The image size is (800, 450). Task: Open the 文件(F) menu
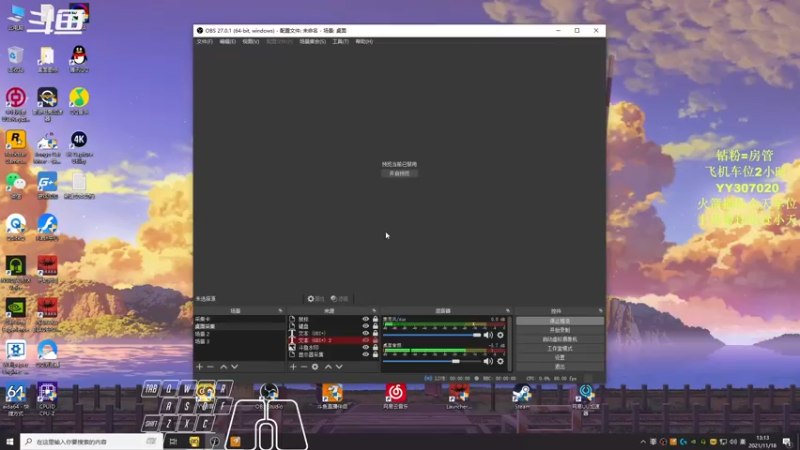coord(205,41)
